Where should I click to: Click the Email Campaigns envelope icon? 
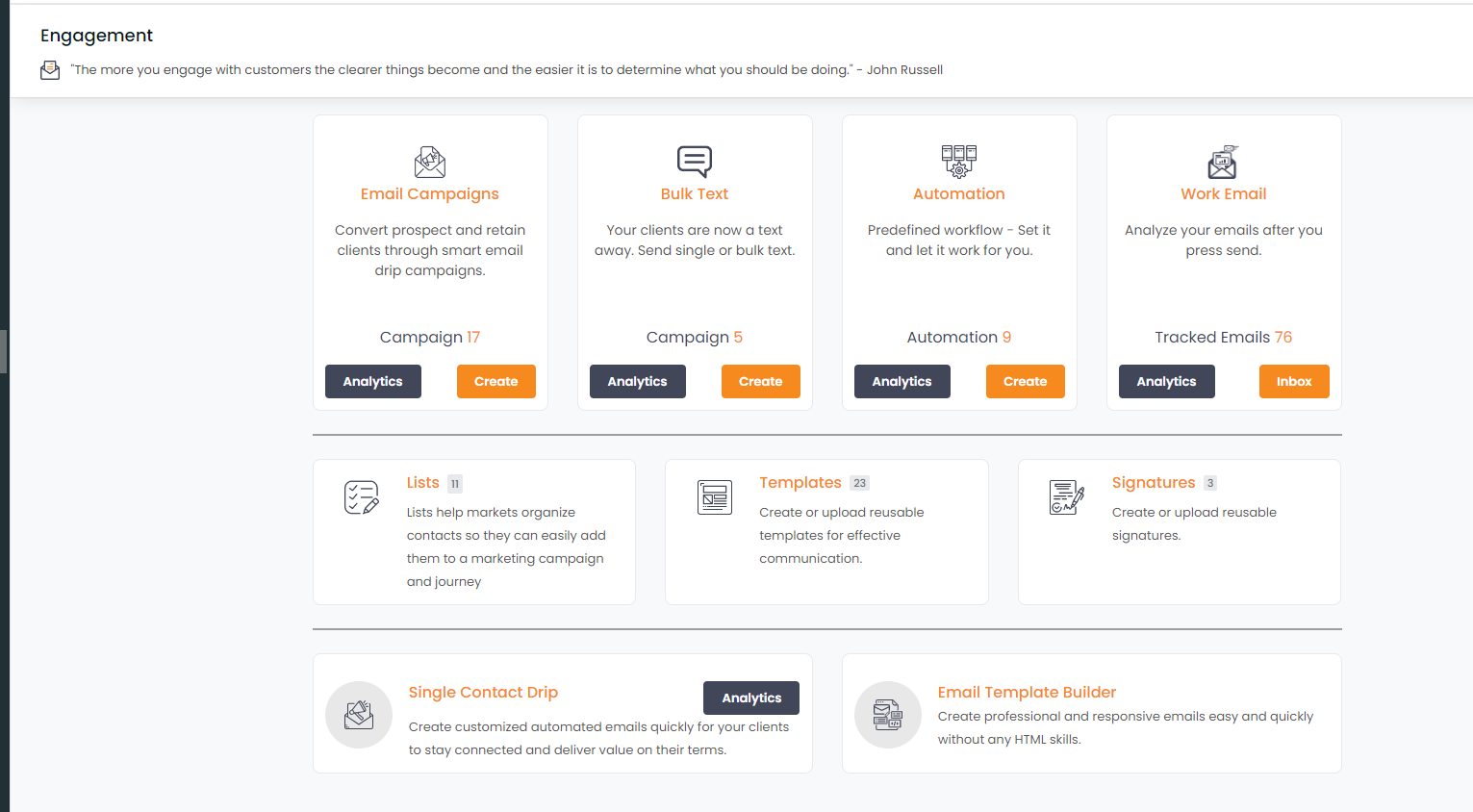(x=430, y=162)
